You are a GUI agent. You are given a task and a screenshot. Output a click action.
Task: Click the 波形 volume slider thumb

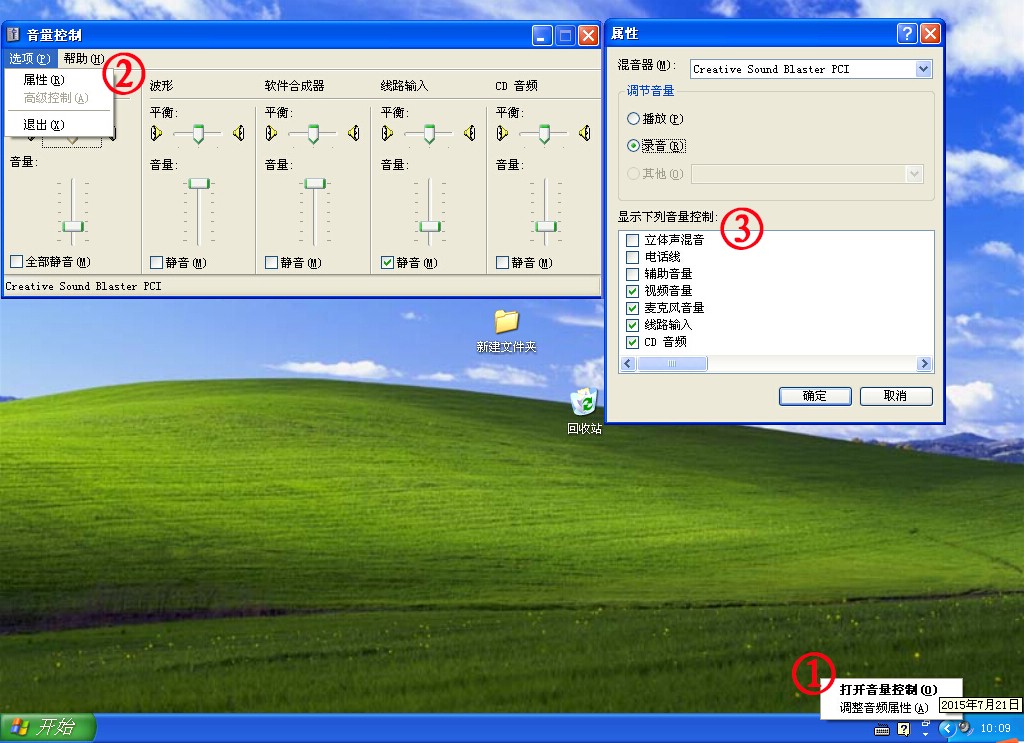tap(199, 183)
